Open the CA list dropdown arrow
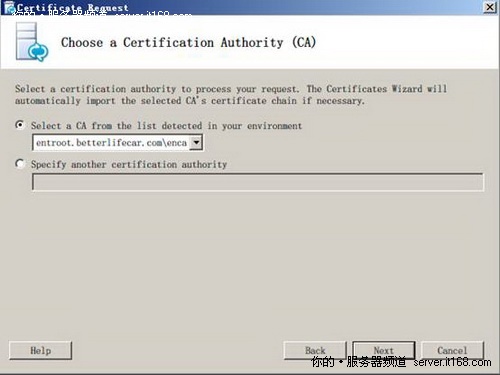 point(196,143)
